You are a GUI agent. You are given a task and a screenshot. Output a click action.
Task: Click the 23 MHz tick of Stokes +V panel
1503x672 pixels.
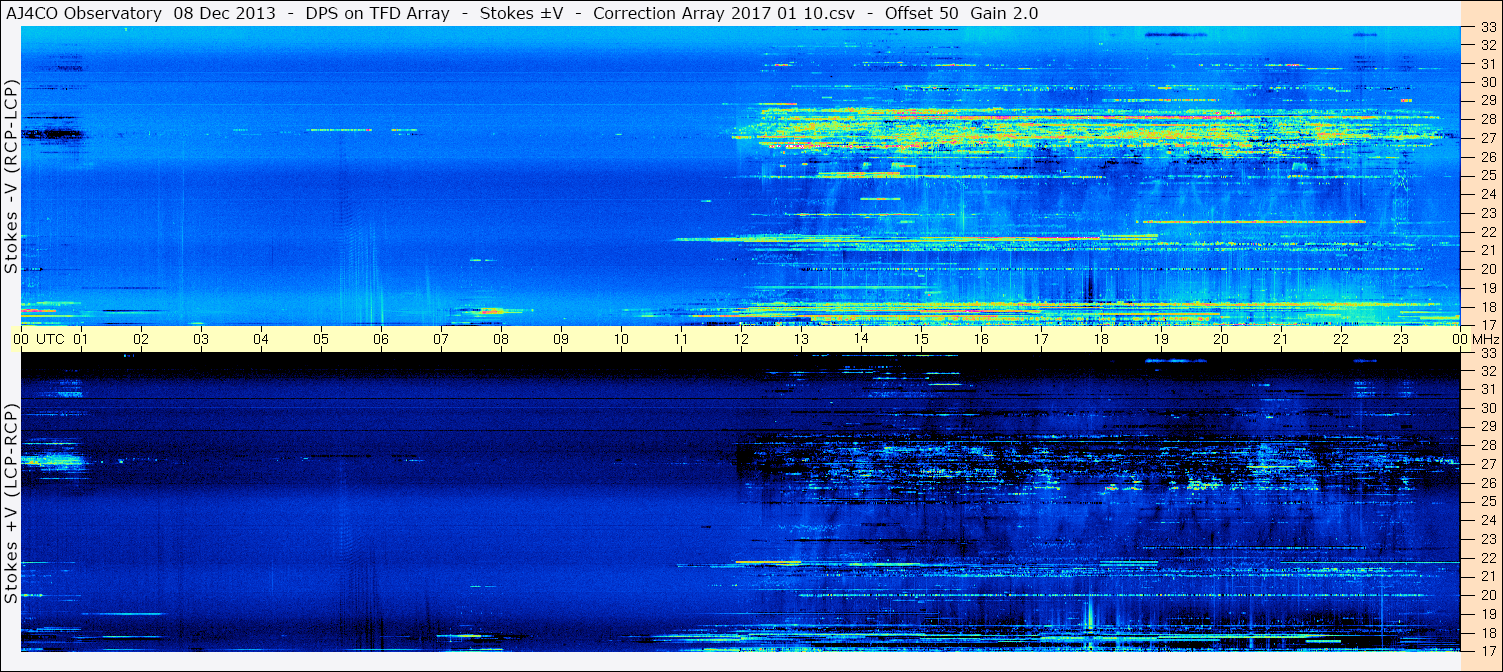(x=1487, y=539)
